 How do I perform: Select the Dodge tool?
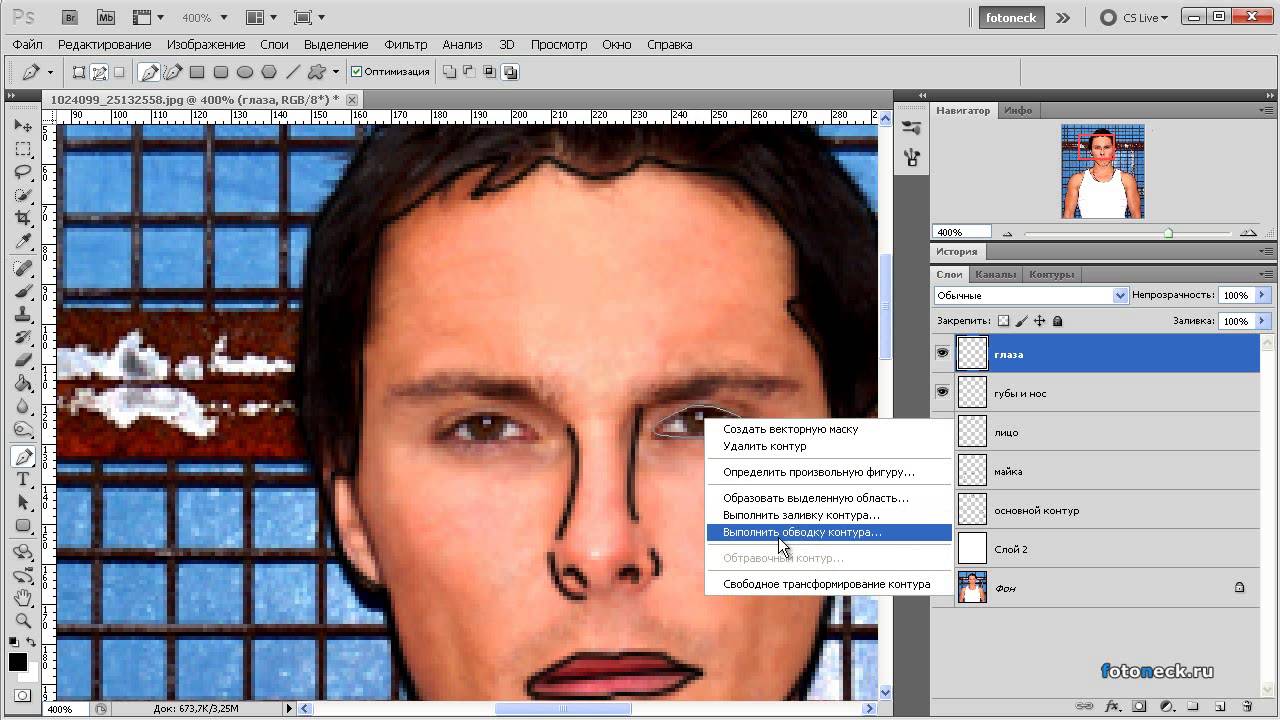tap(22, 430)
